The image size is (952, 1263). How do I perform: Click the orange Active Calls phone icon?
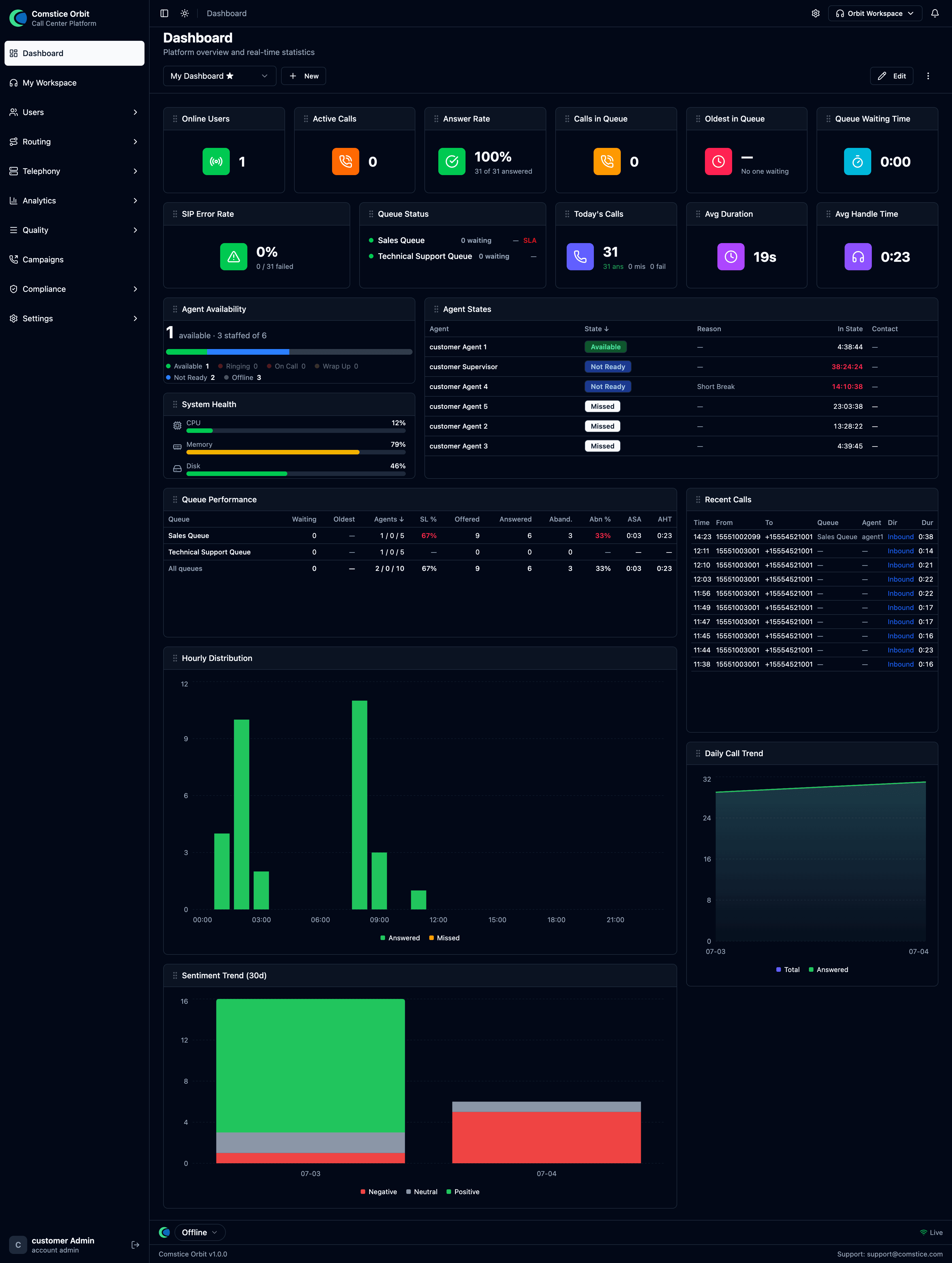click(x=345, y=161)
